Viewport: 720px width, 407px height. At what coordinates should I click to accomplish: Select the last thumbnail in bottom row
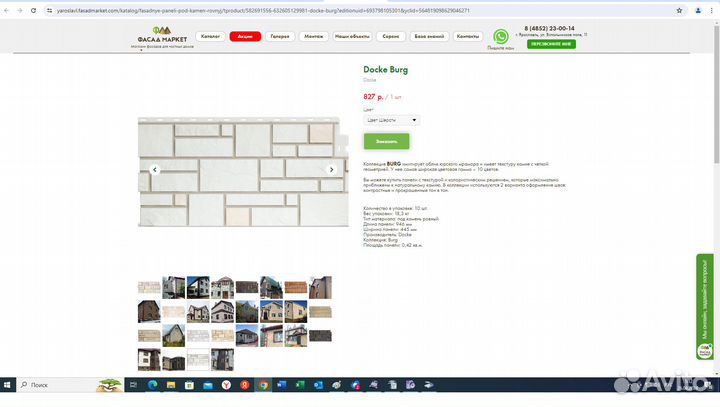point(222,359)
